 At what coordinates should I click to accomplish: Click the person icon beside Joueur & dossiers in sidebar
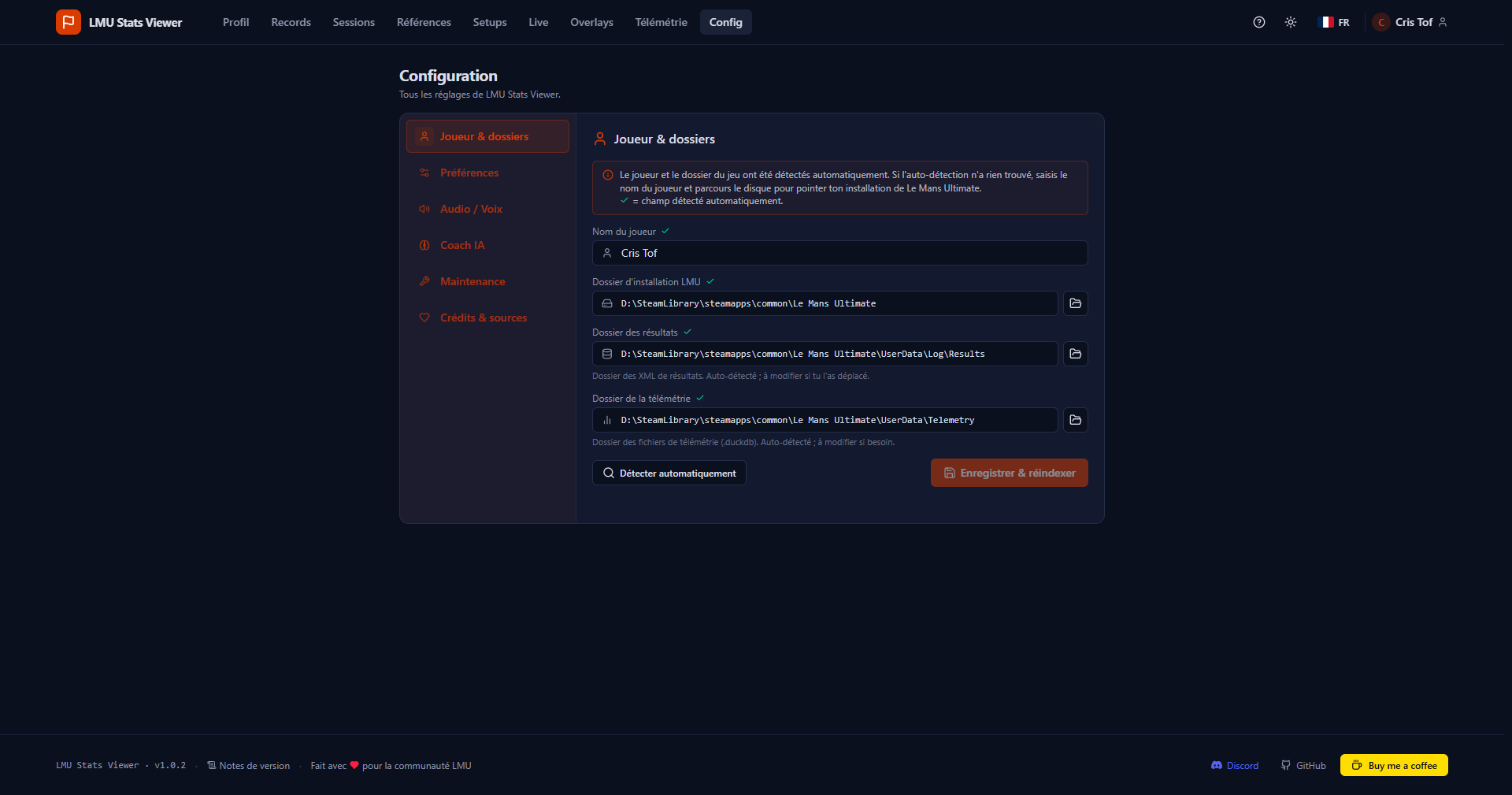pos(424,136)
